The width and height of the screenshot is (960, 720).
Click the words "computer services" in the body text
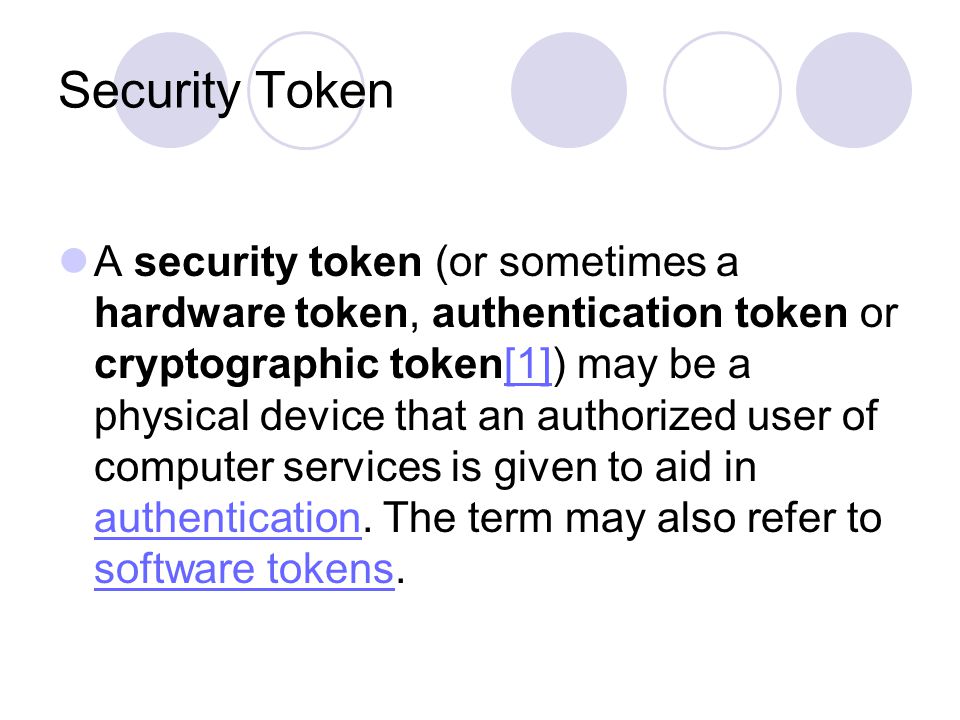click(268, 468)
